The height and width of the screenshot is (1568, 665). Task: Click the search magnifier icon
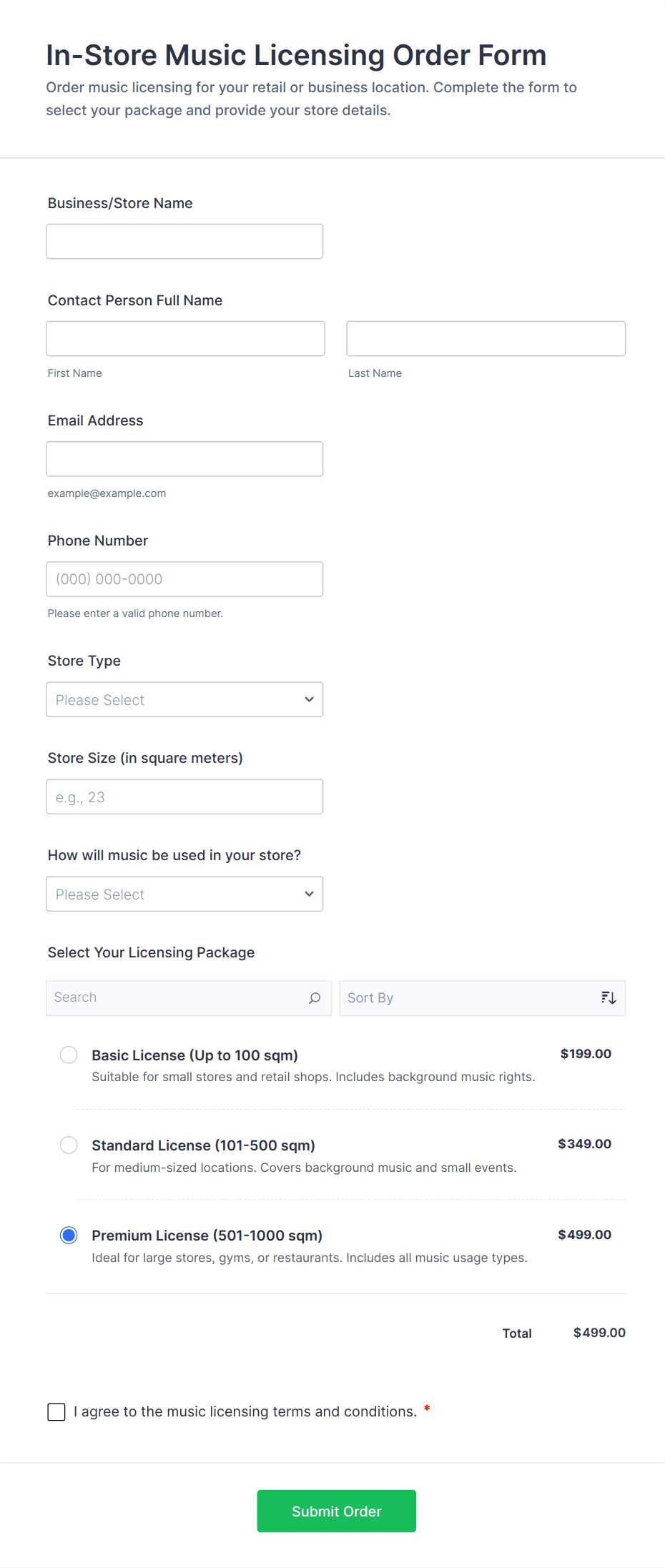click(x=315, y=998)
